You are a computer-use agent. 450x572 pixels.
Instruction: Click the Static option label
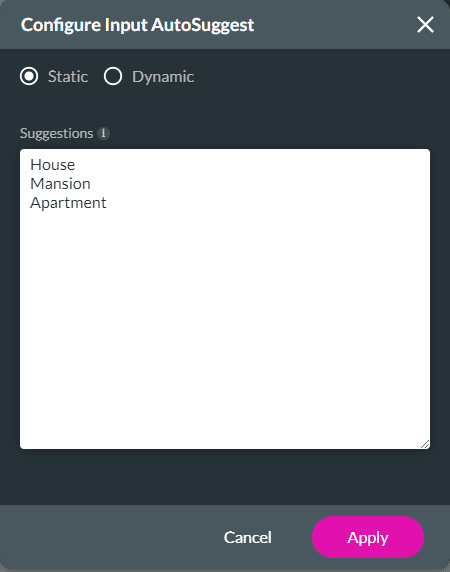point(68,77)
